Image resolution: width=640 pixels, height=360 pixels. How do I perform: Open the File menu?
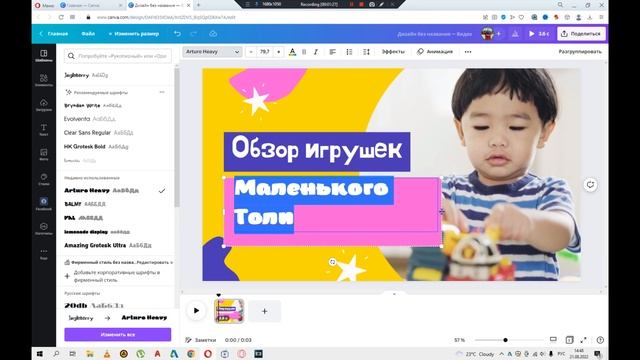88,34
